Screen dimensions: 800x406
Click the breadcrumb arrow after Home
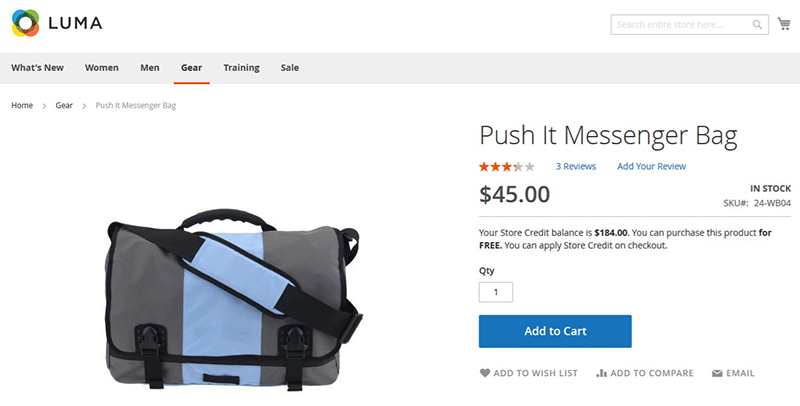click(x=44, y=106)
